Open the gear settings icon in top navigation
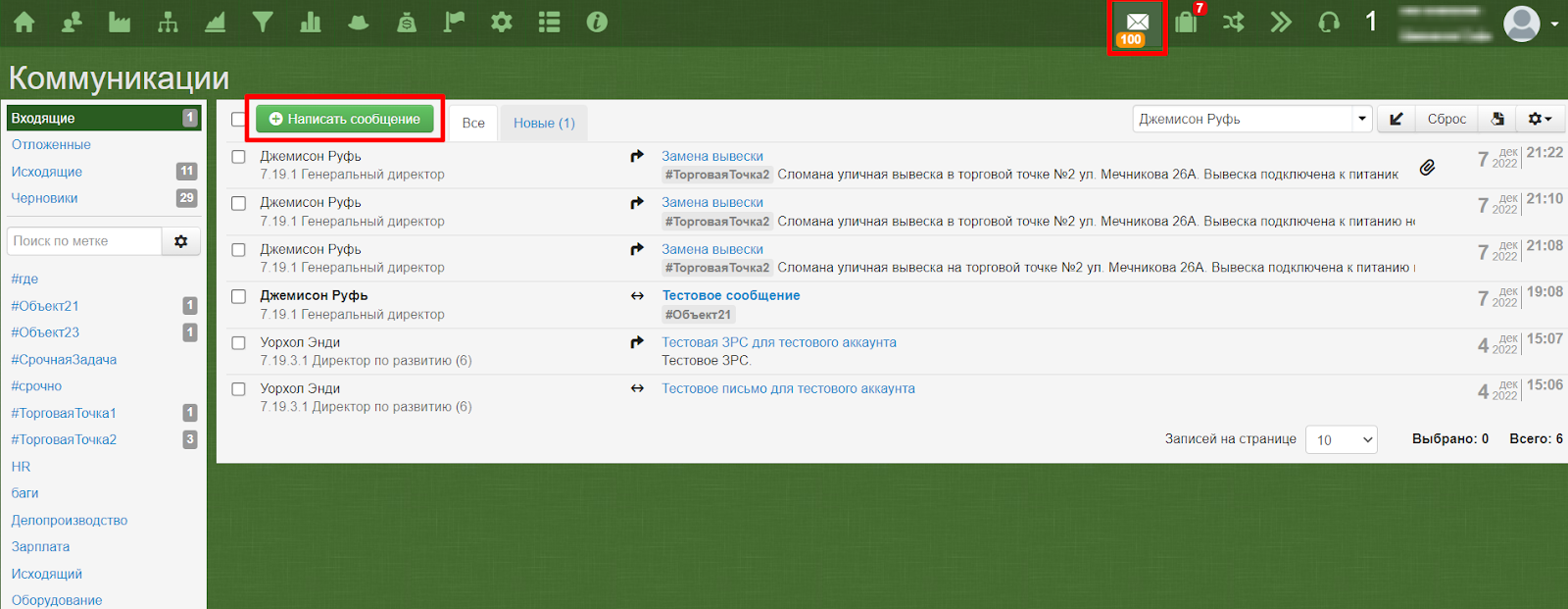This screenshot has width=1568, height=609. (x=502, y=22)
